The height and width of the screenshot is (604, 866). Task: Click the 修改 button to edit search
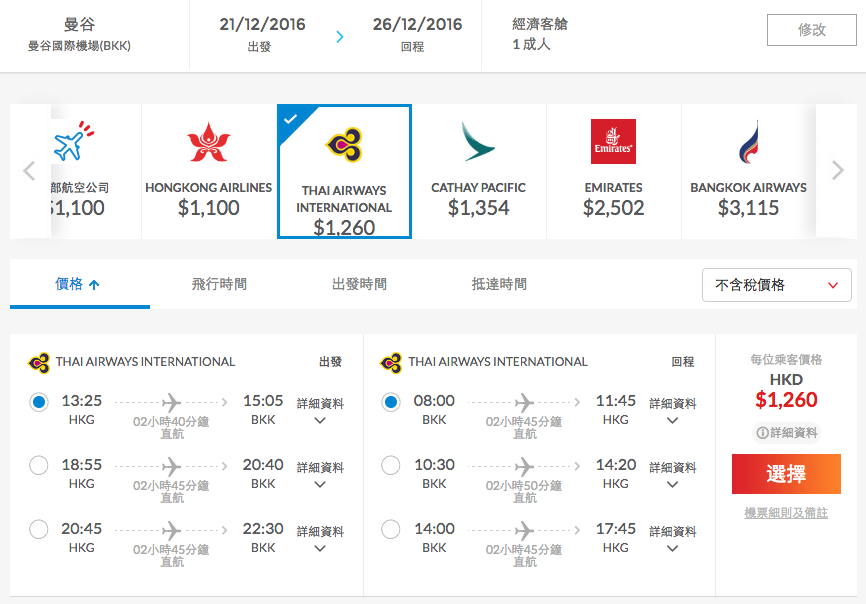(x=811, y=30)
